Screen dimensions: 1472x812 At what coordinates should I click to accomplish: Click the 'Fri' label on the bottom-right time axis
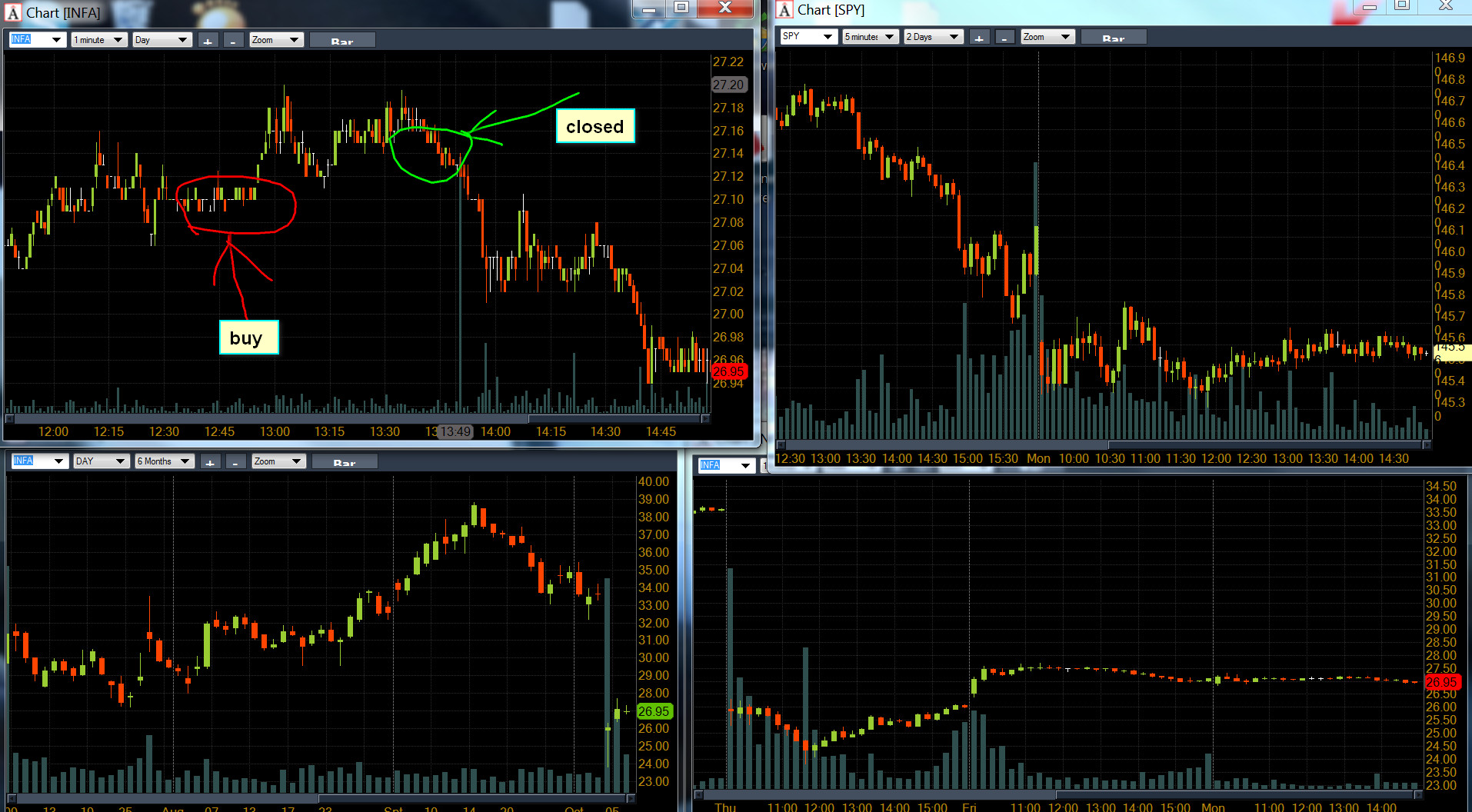[x=969, y=807]
